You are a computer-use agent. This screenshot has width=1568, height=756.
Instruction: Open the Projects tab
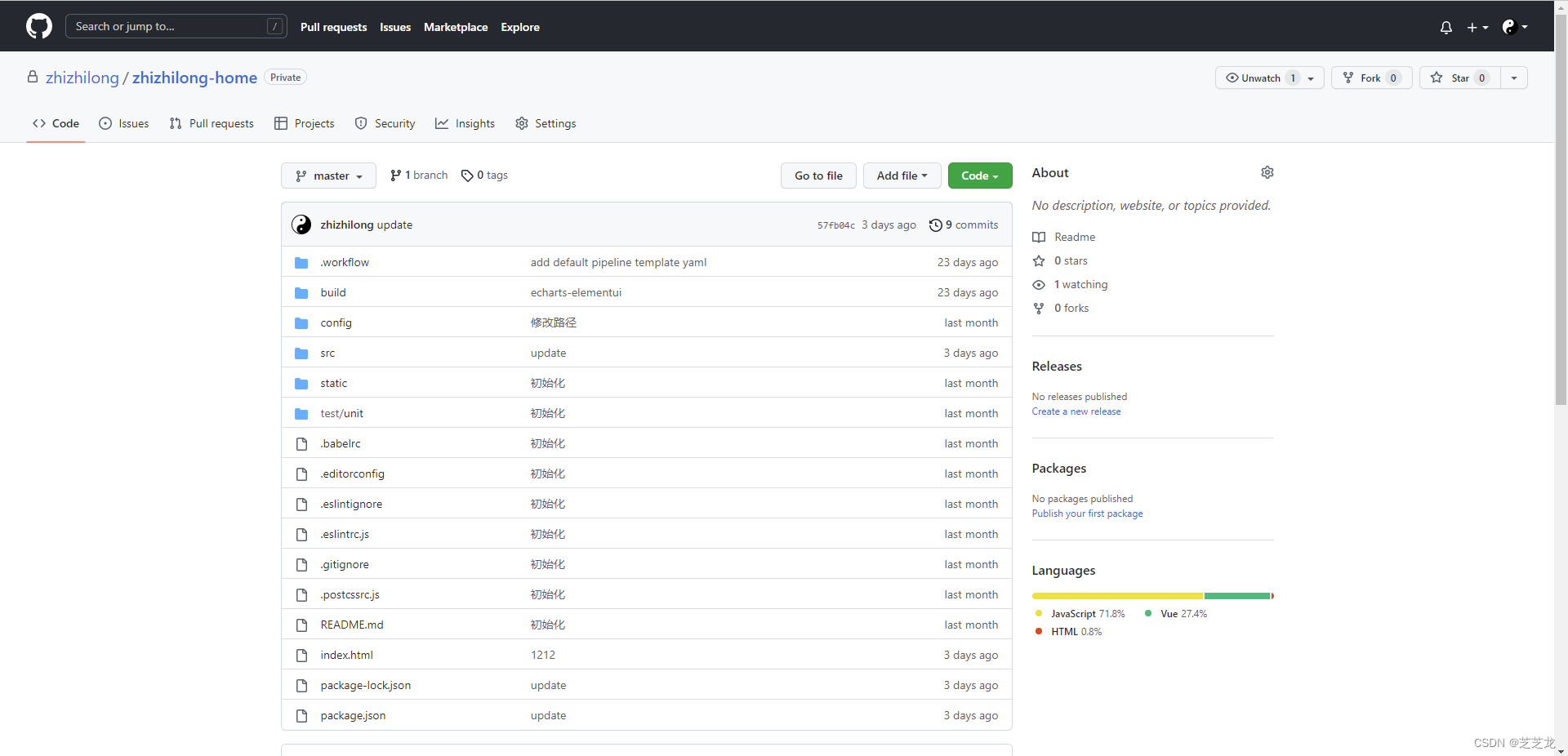[305, 124]
